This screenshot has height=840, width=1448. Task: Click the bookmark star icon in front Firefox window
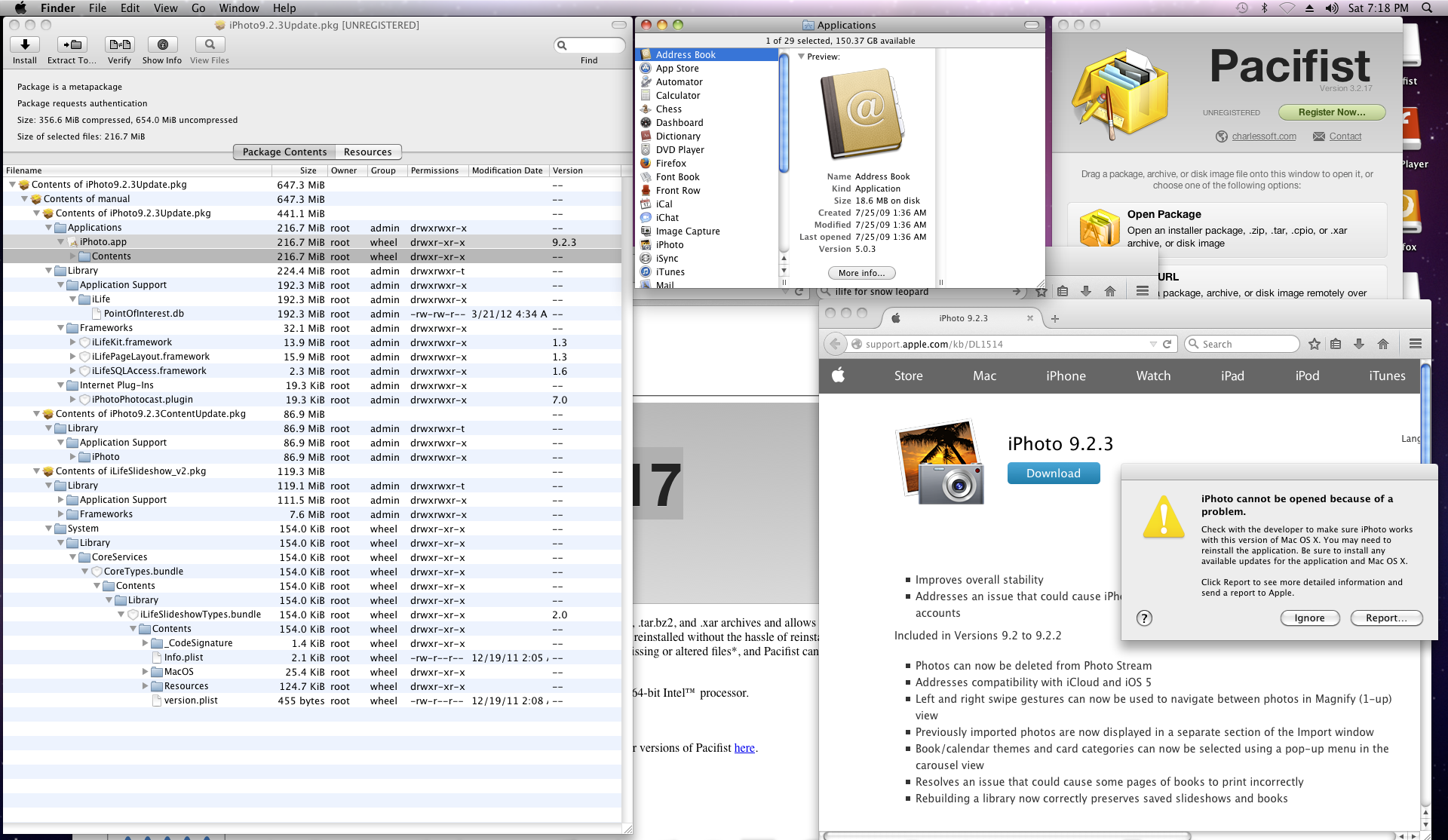(1315, 344)
